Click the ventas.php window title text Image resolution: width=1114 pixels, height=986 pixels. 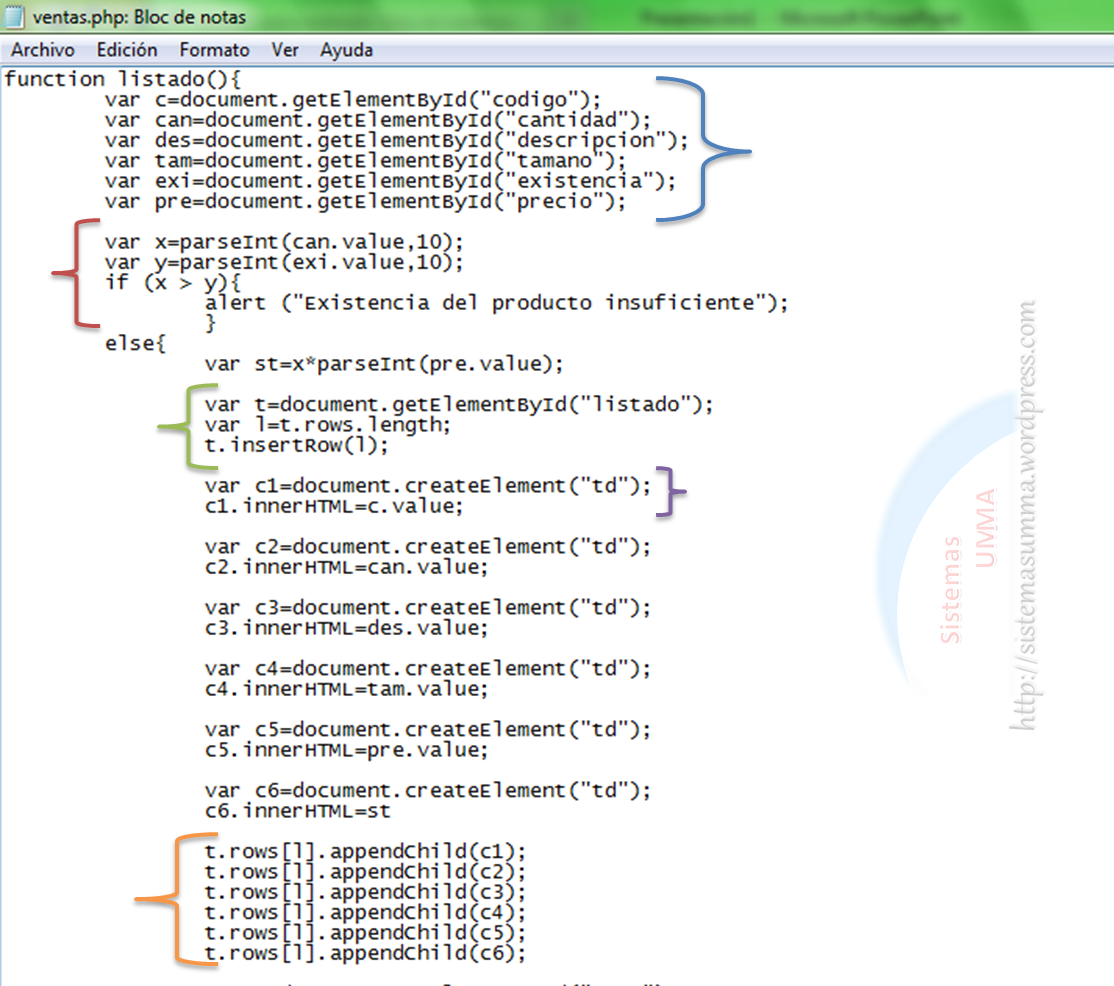pos(139,17)
